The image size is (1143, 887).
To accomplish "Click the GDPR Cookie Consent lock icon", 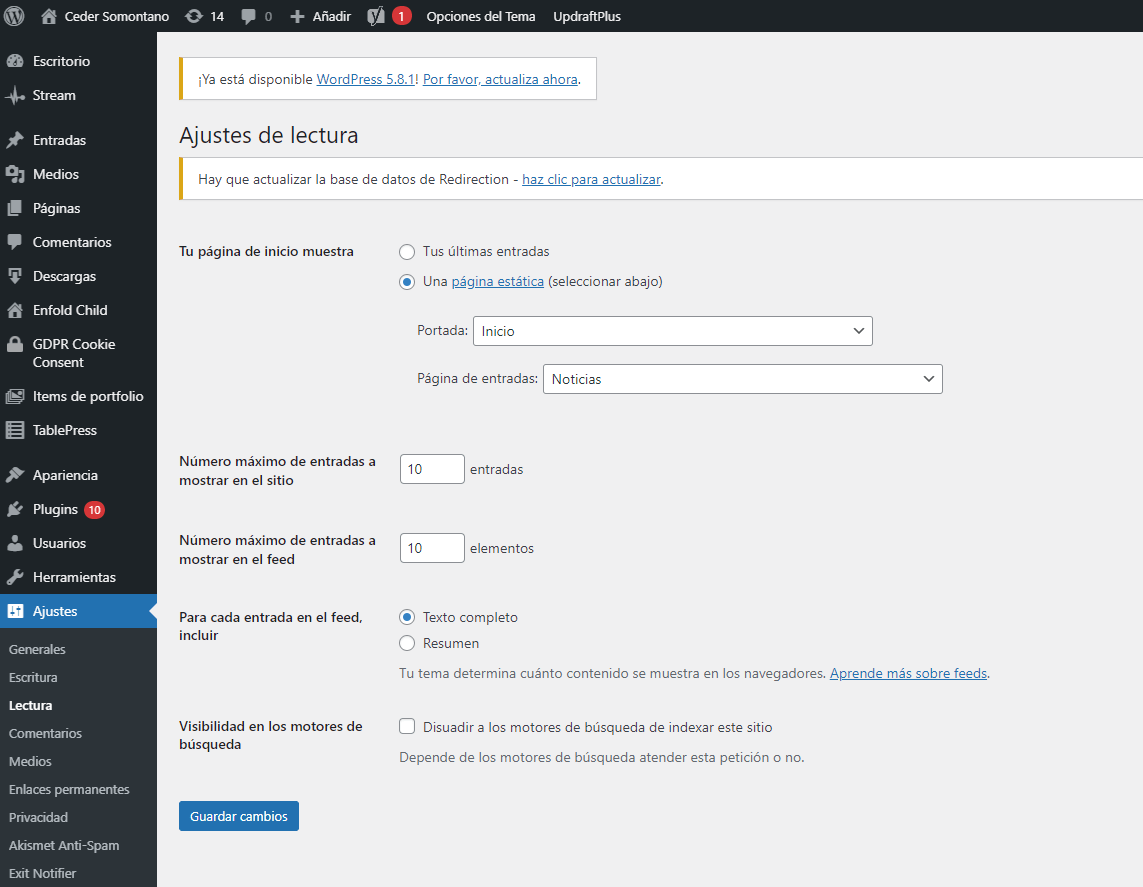I will (15, 344).
